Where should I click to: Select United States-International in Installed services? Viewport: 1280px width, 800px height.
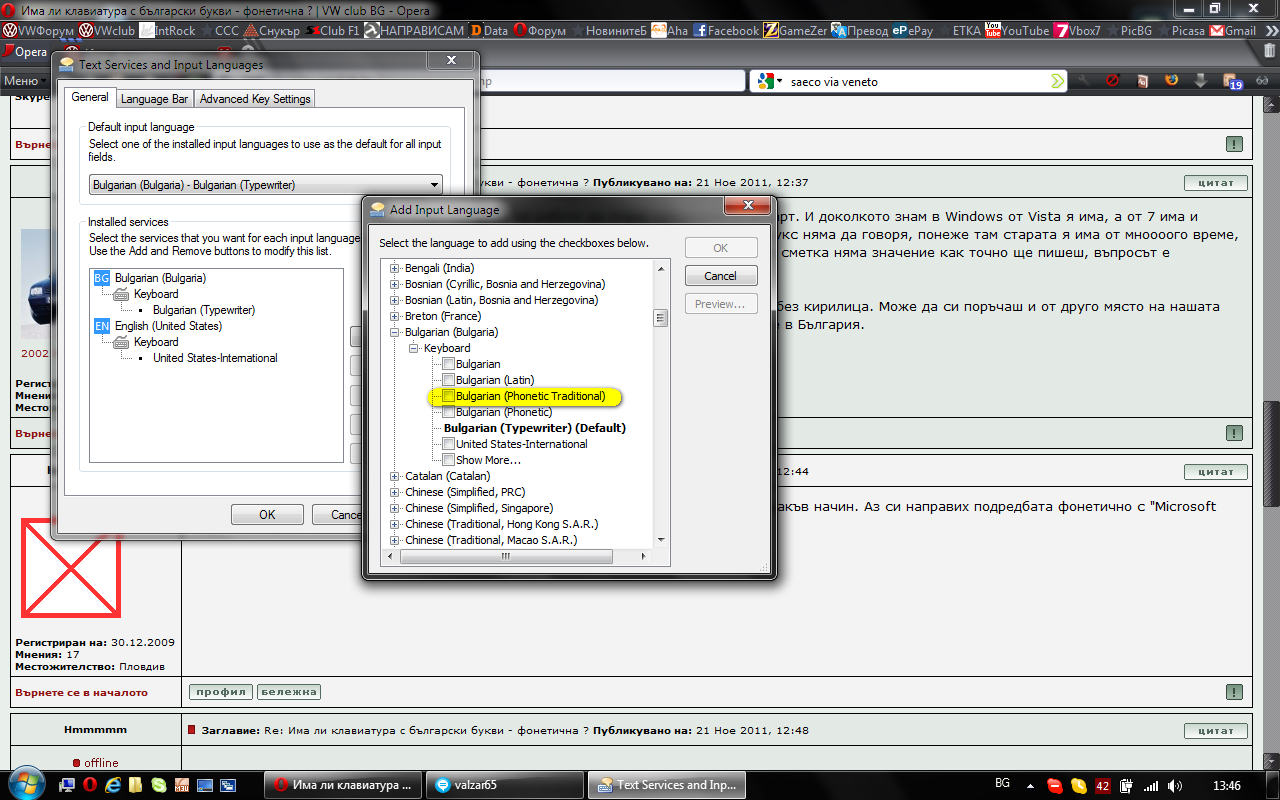(x=215, y=358)
